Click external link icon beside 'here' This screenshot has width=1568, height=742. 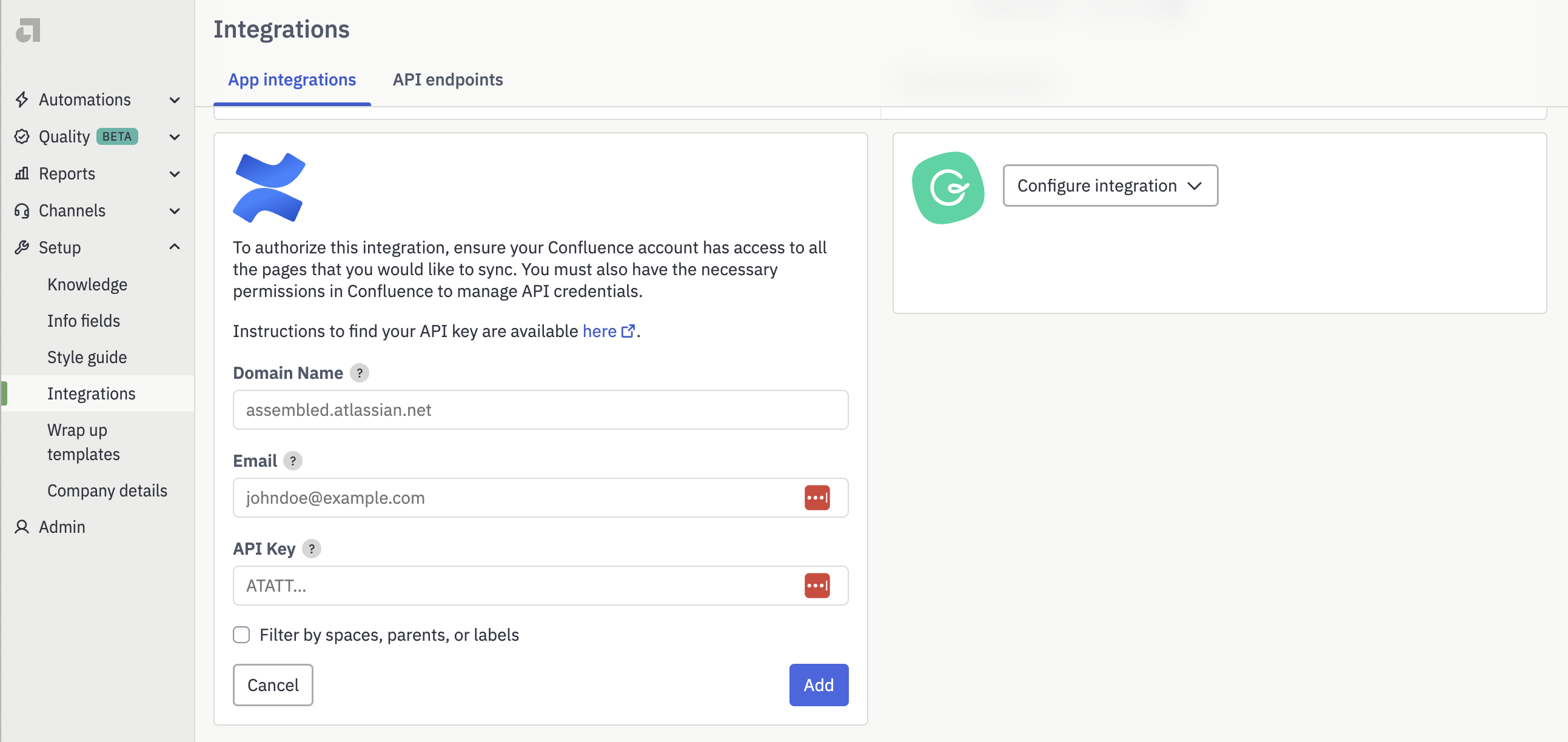[x=628, y=330]
